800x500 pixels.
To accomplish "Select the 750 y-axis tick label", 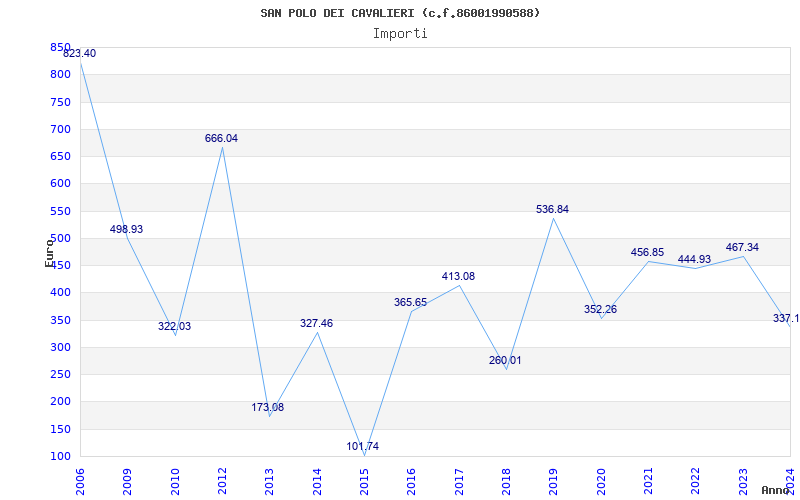I will click(x=60, y=102).
